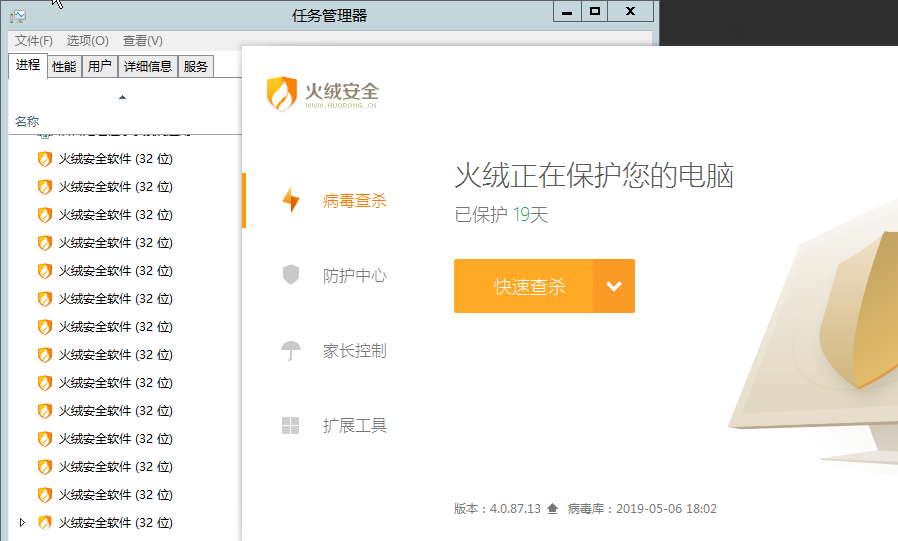Open the 文件(F) menu
This screenshot has width=898, height=541.
coord(33,41)
